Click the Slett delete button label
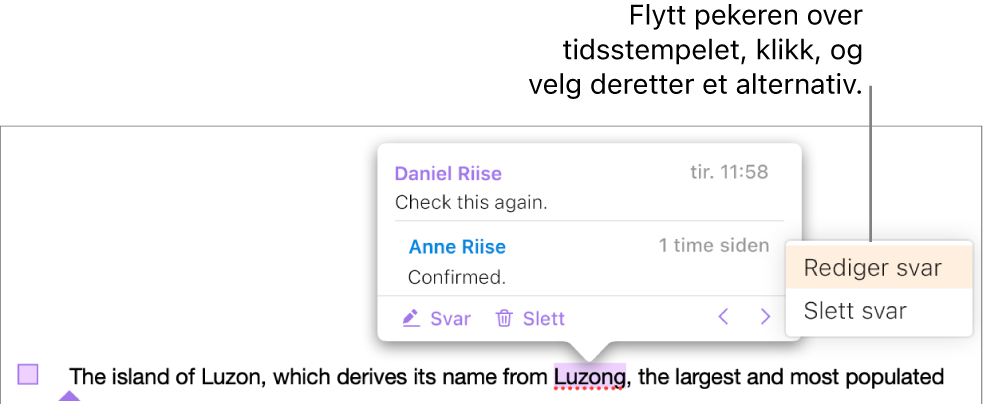This screenshot has width=984, height=404. (x=544, y=319)
